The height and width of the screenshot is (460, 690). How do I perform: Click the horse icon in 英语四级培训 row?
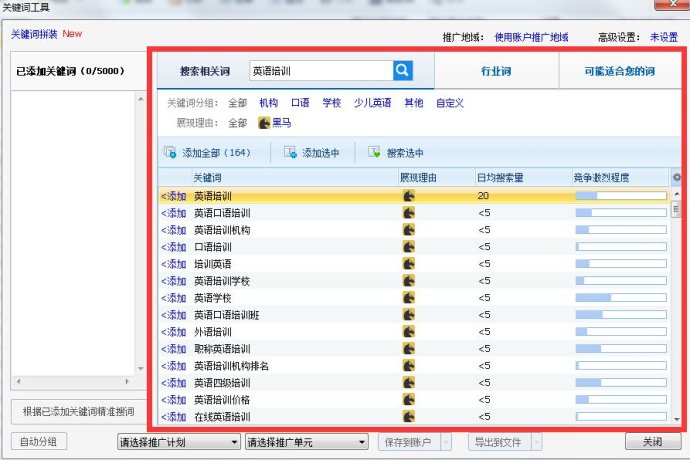pyautogui.click(x=408, y=383)
